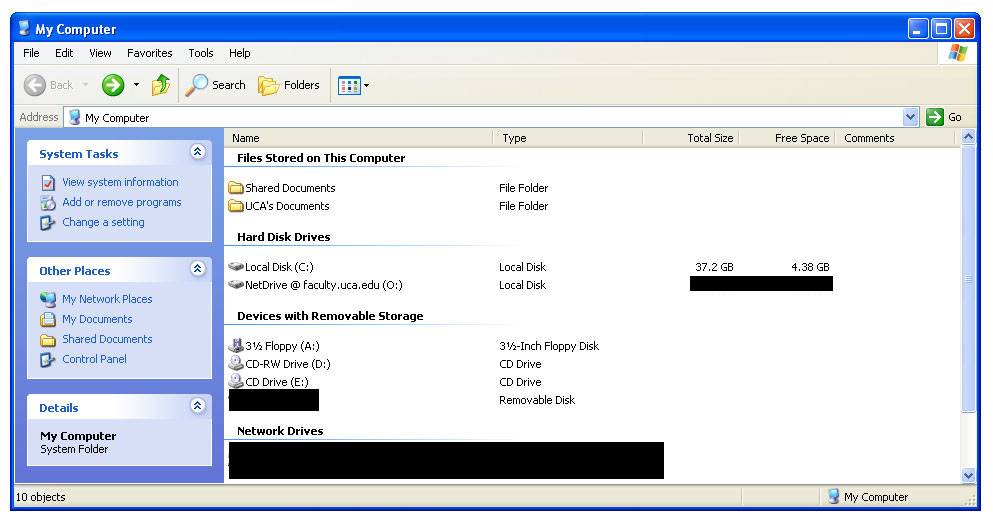Select CD-RW Drive (D:) name text
993x528 pixels.
[288, 364]
